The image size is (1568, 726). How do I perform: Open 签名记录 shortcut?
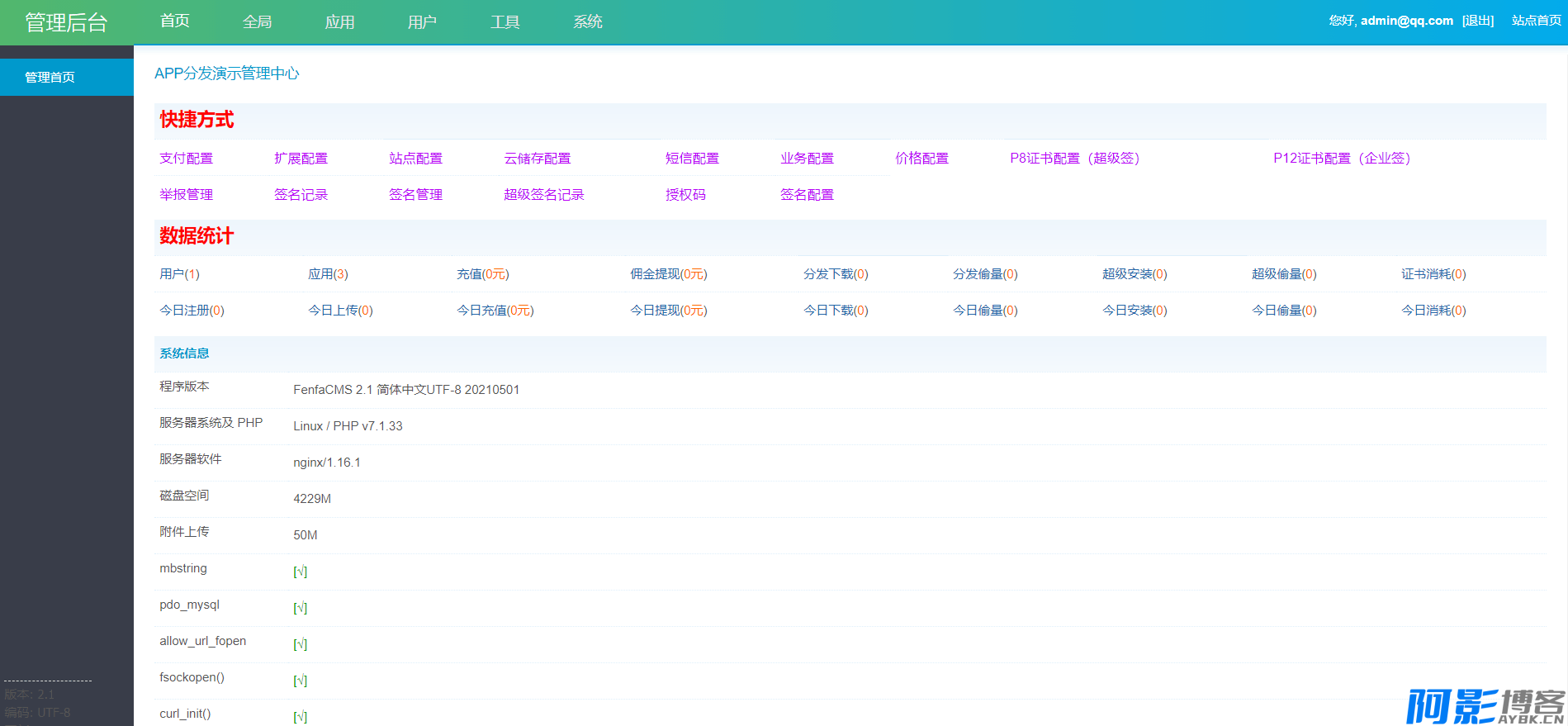pos(301,194)
